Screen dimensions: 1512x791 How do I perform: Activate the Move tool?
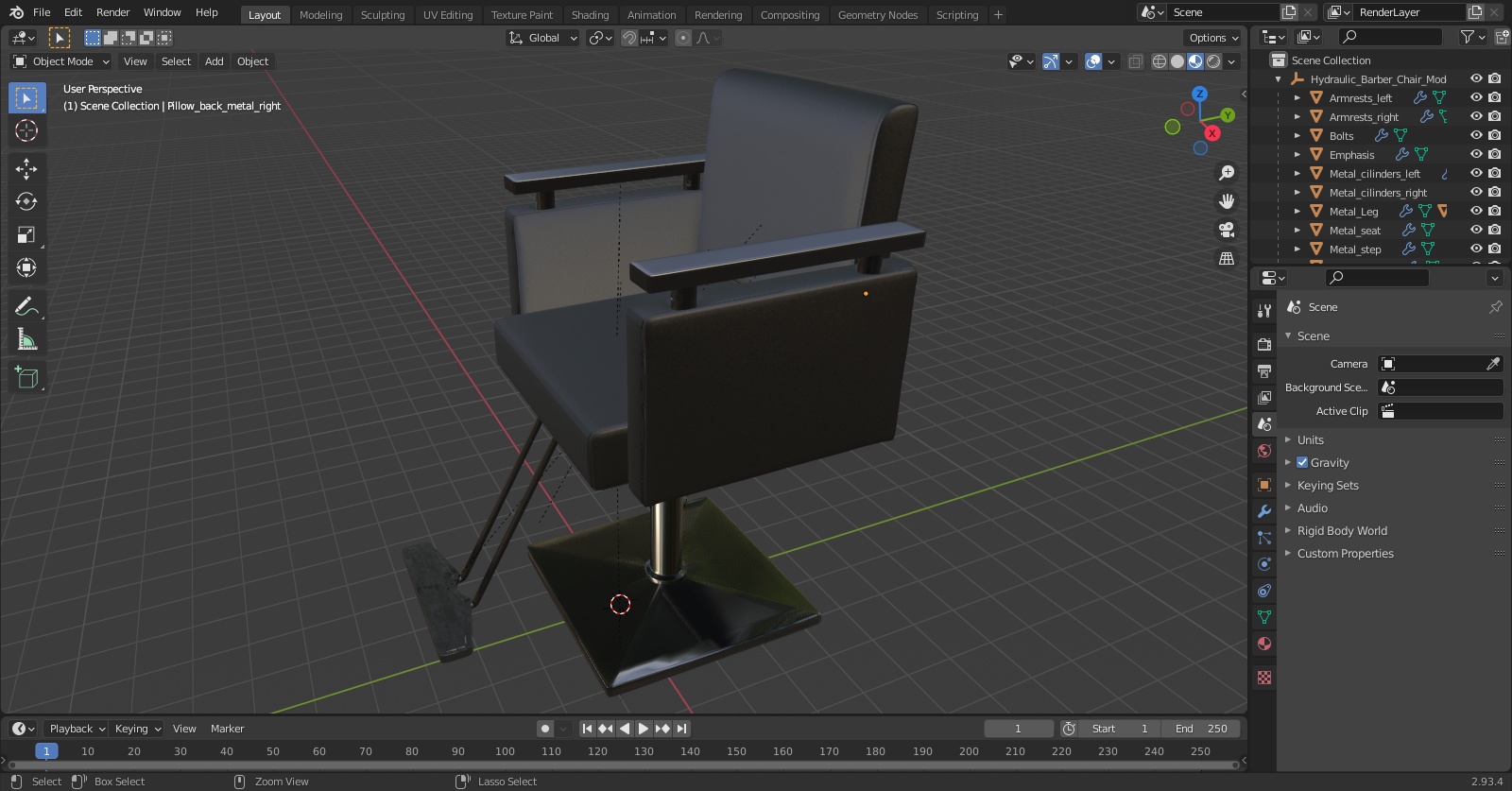tap(26, 169)
